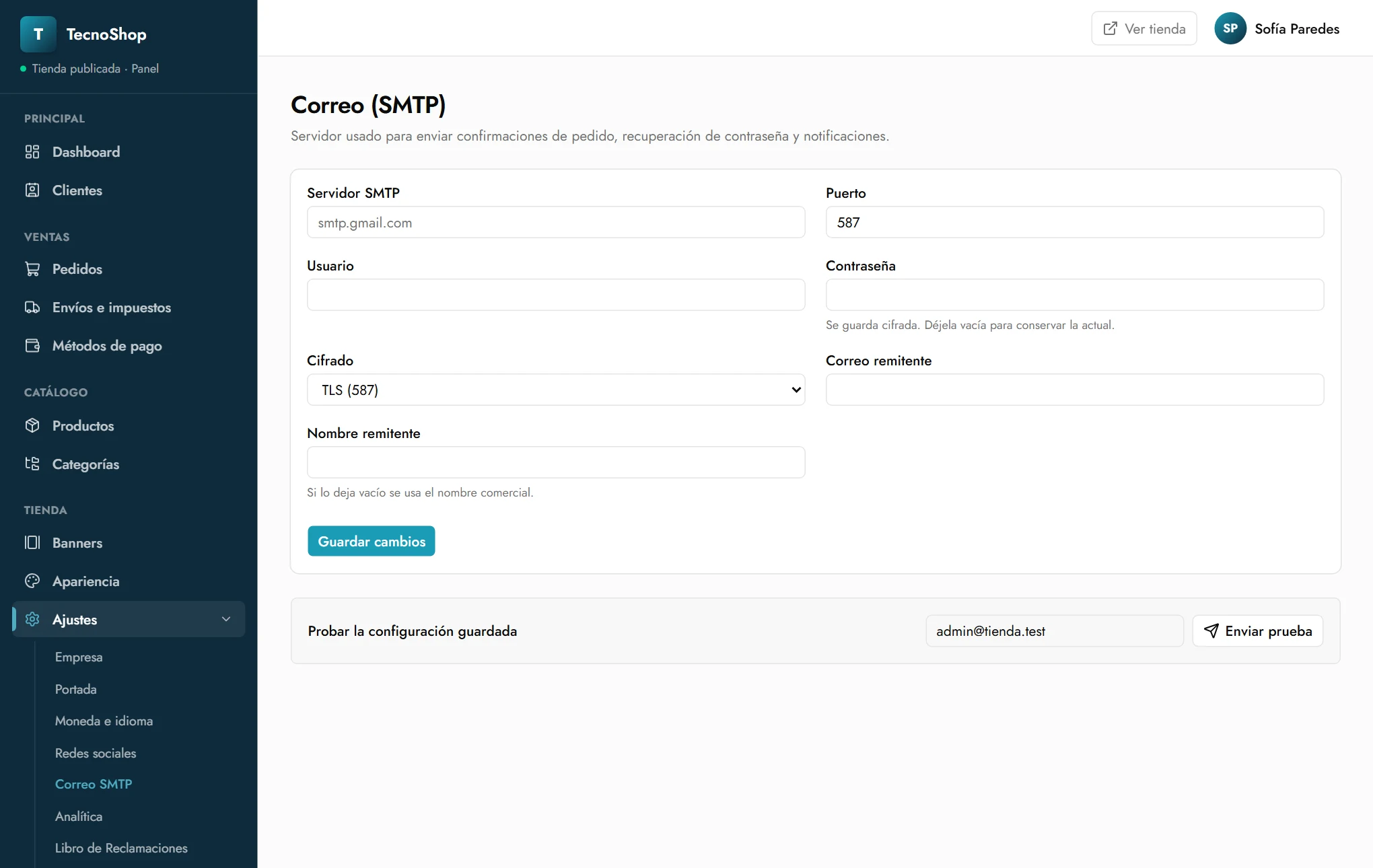Collapse the Ajustes submenu chevron
Viewport: 1373px width, 868px height.
tap(226, 620)
